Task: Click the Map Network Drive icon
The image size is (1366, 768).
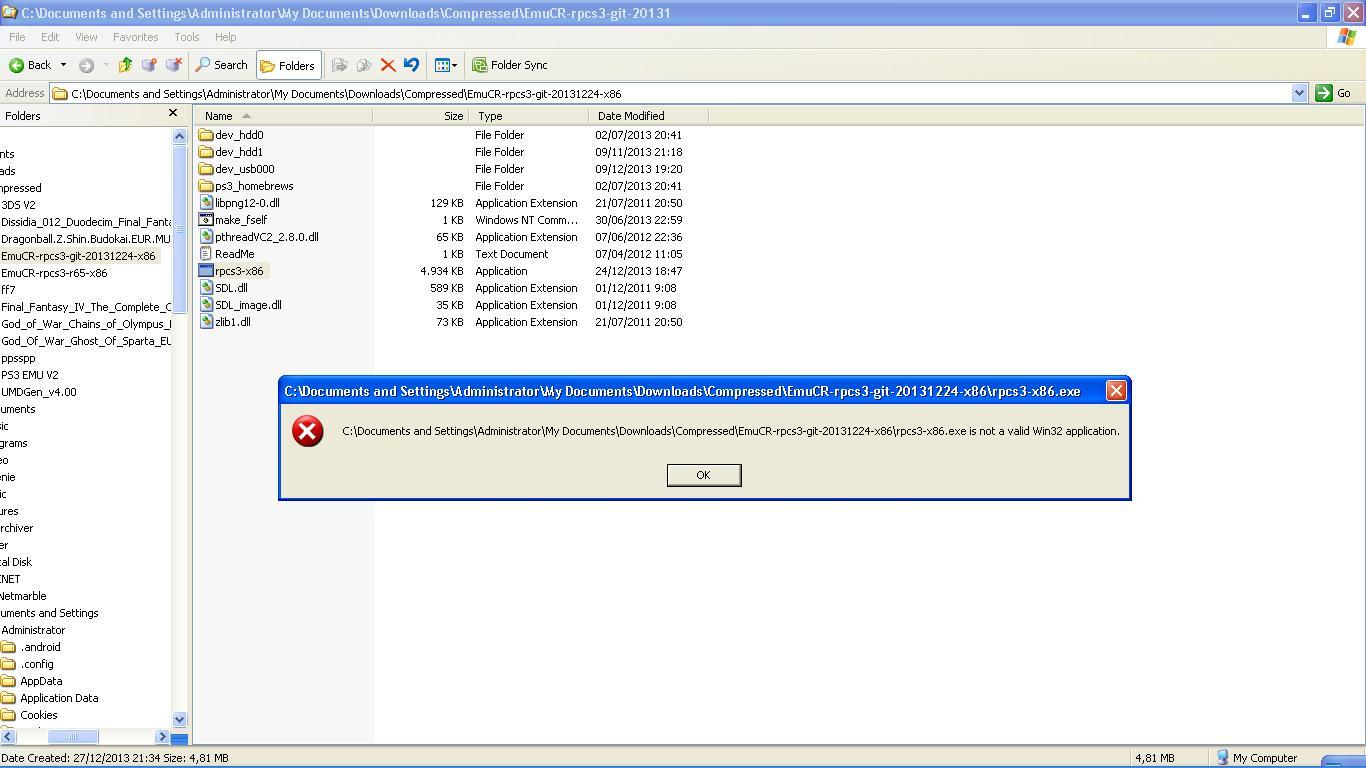Action: pyautogui.click(x=149, y=65)
